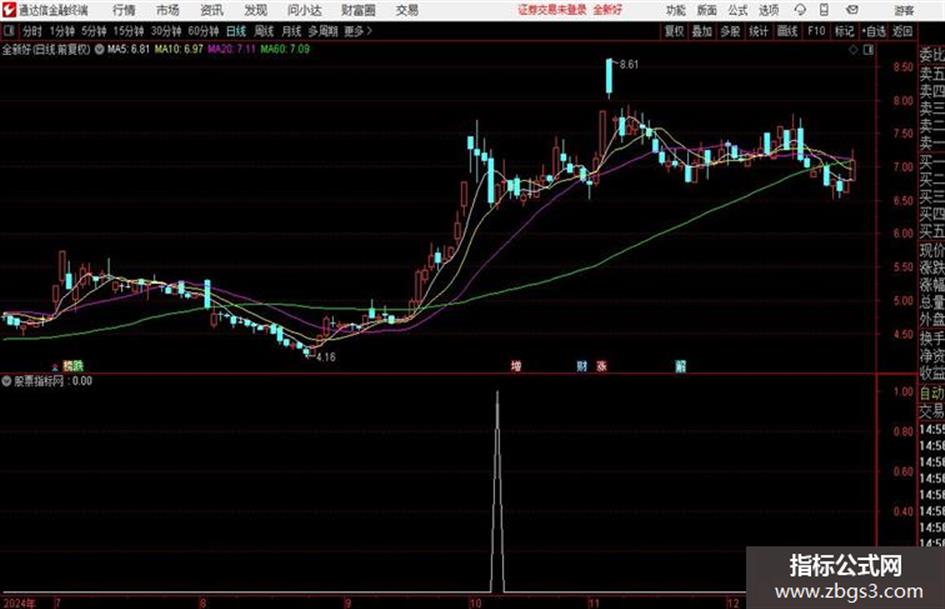Click the red 全新好 stock name in title bar

point(608,10)
